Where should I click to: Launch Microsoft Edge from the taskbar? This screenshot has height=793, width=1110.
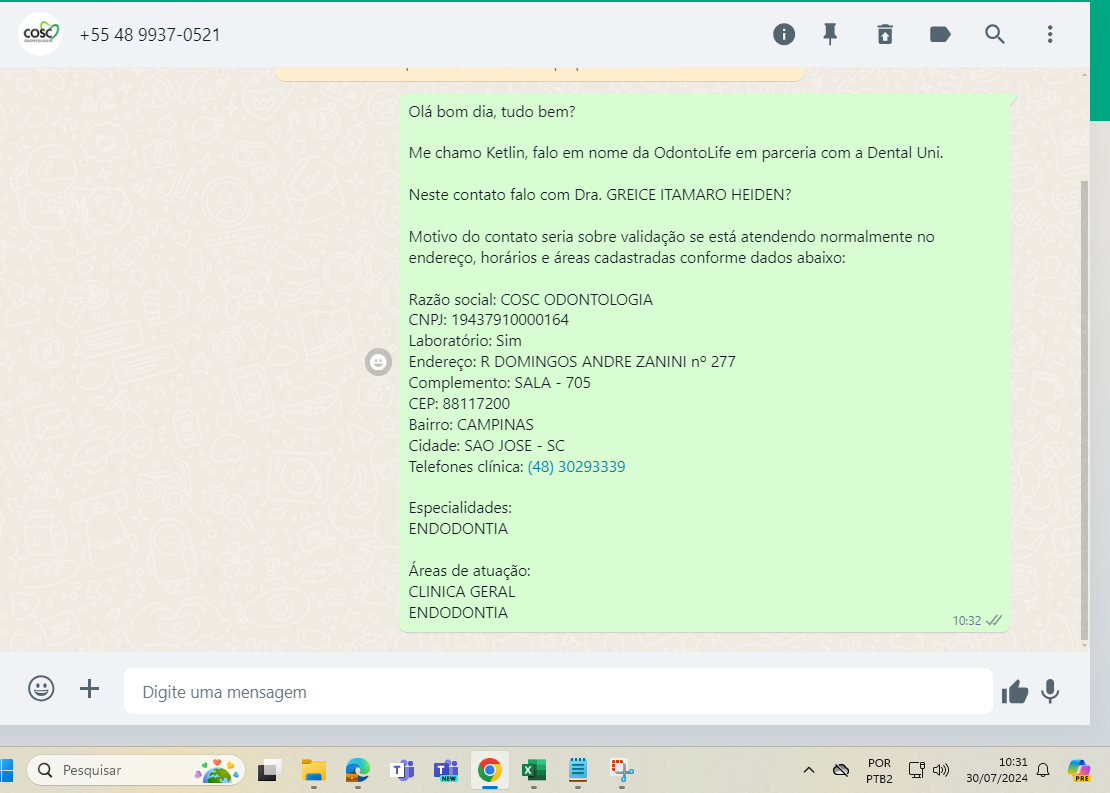357,770
